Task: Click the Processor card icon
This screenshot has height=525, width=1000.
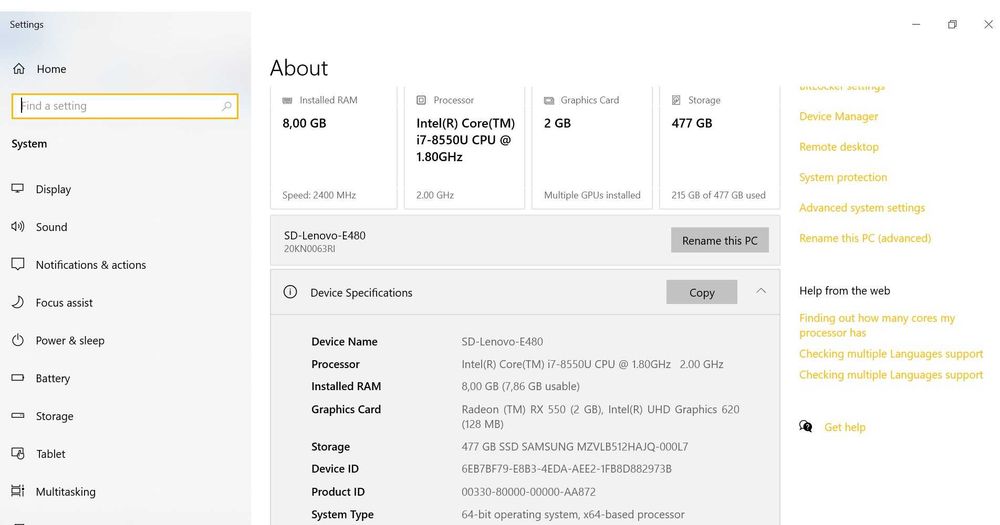Action: coord(421,100)
